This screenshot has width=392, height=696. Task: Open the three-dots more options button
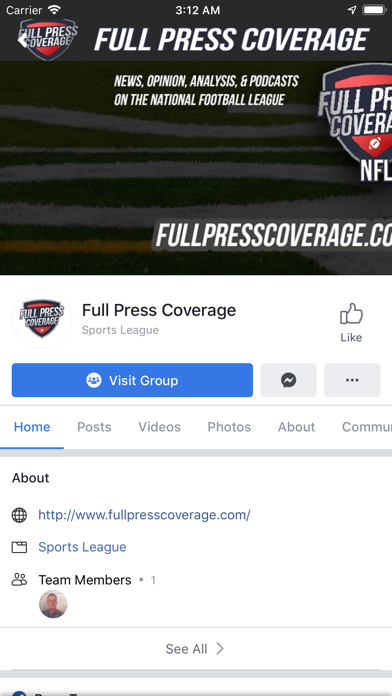pyautogui.click(x=352, y=380)
